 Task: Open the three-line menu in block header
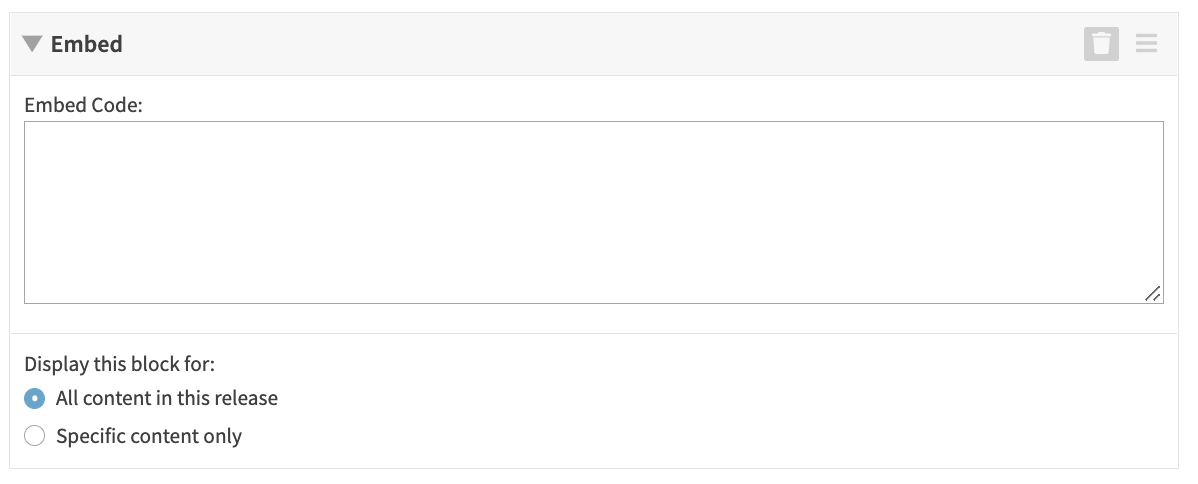point(1146,44)
